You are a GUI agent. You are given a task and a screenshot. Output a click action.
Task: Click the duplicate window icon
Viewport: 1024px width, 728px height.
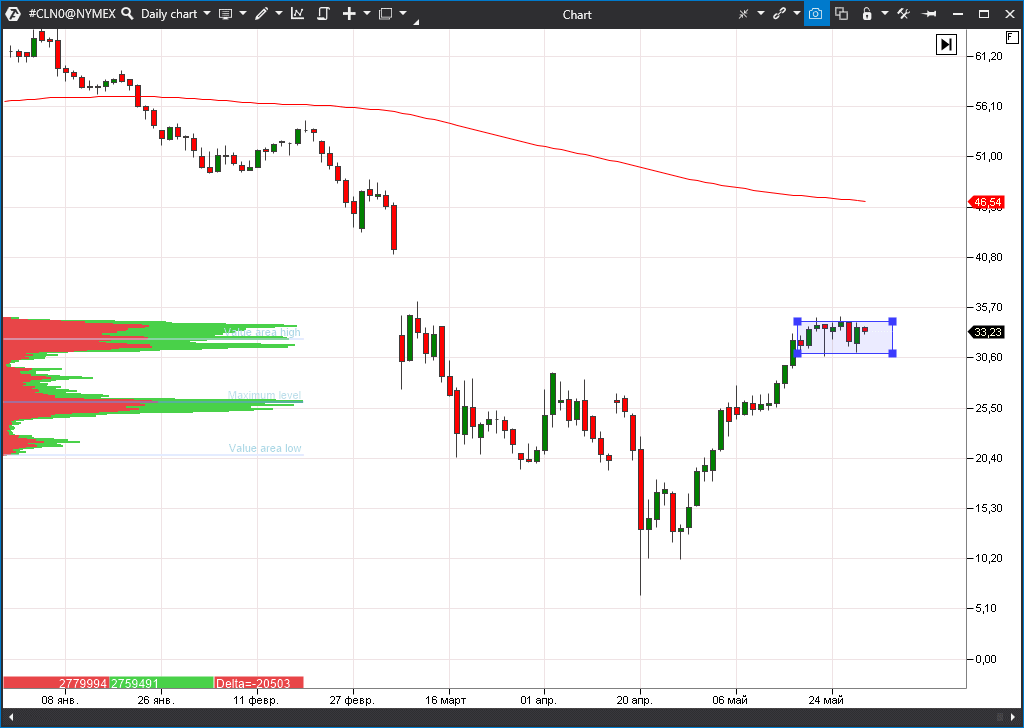(841, 14)
